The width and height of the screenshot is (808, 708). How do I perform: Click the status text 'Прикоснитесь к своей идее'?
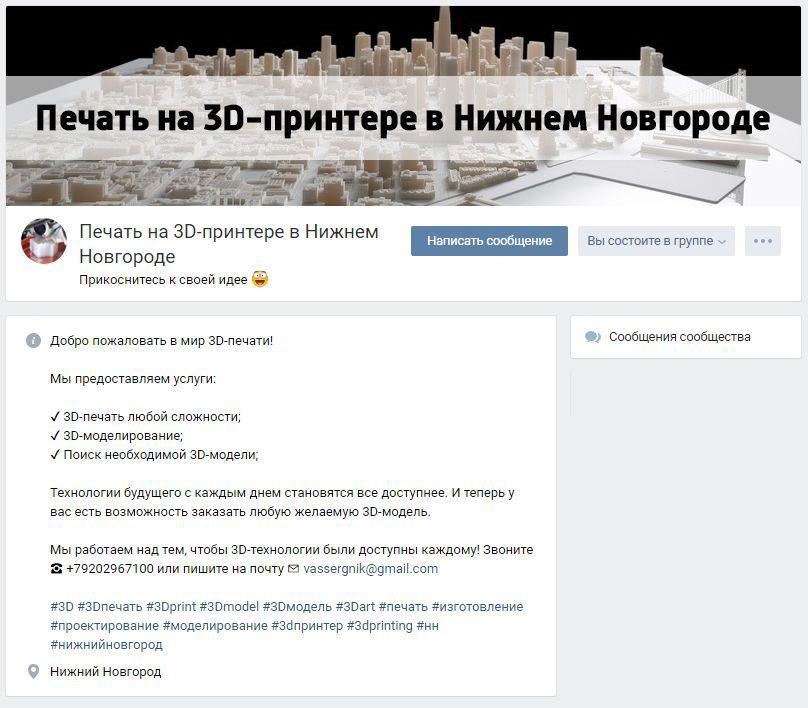(x=163, y=280)
